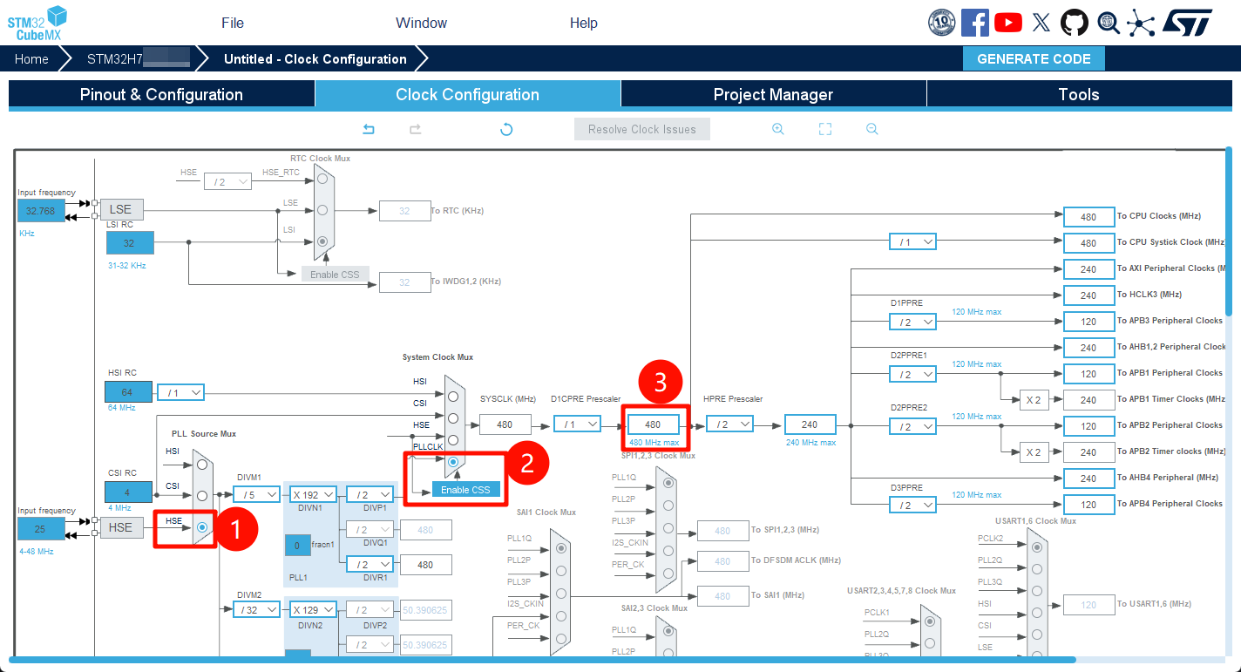Open the X social media icon
Image resolution: width=1241 pixels, height=672 pixels.
(x=1041, y=22)
